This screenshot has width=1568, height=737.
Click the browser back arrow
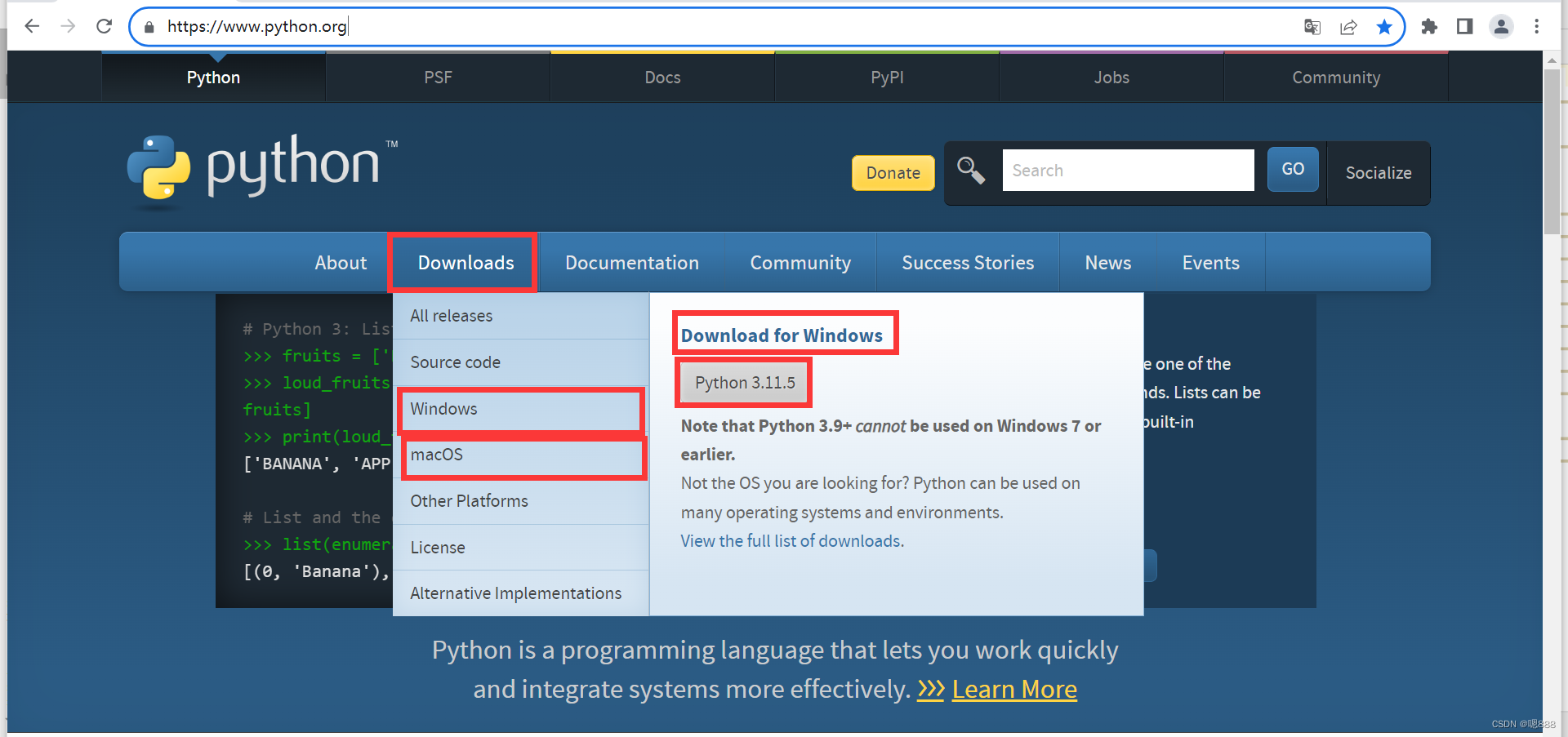(x=32, y=26)
